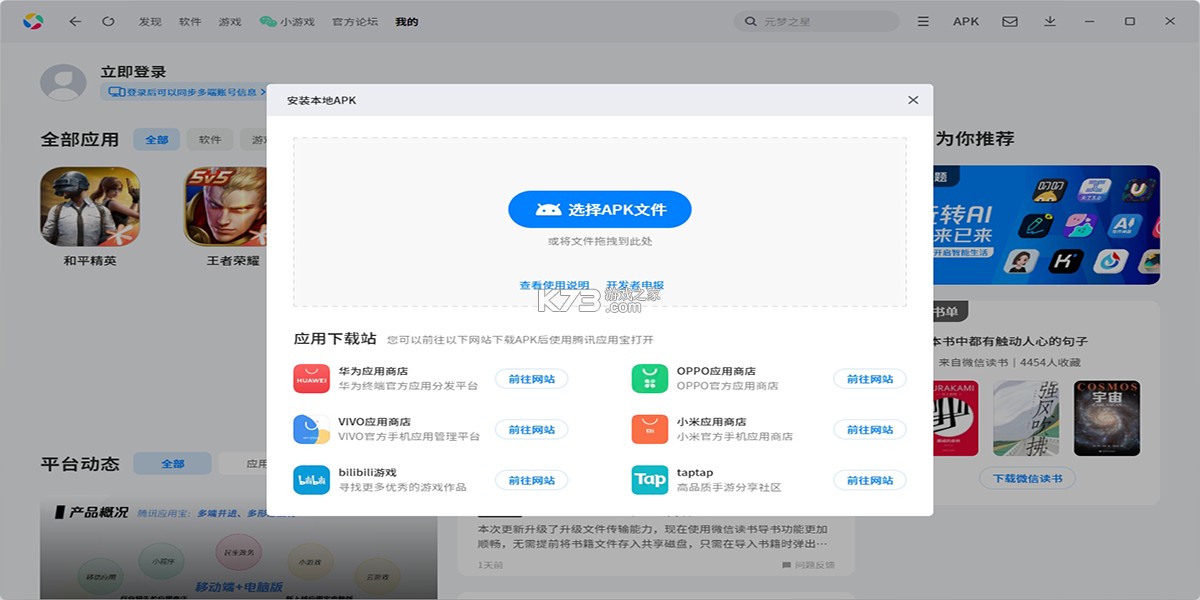Click the VIVO store icon
Image resolution: width=1200 pixels, height=600 pixels.
[312, 430]
